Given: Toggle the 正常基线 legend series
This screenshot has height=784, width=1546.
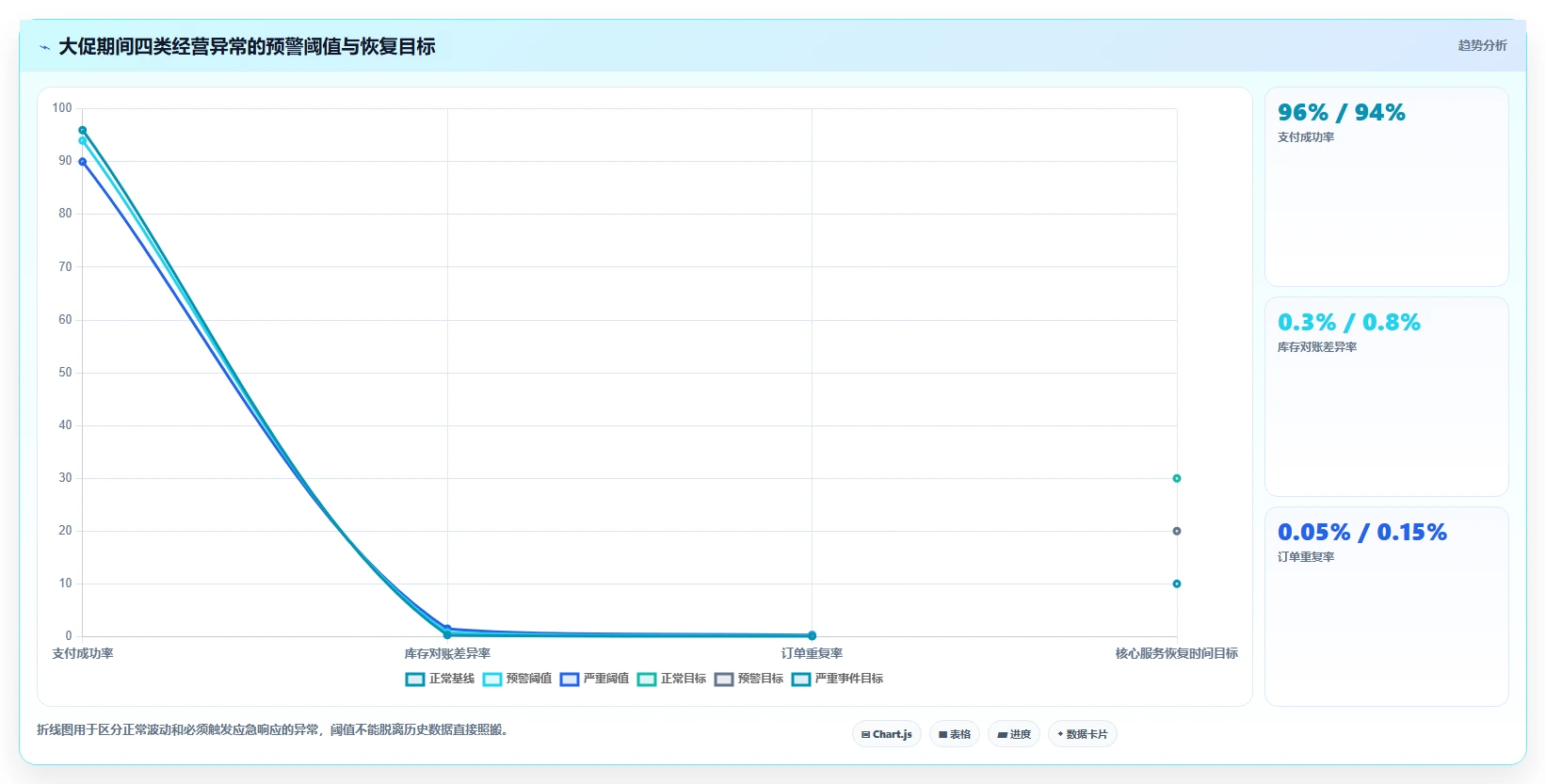Looking at the screenshot, I should [x=440, y=679].
